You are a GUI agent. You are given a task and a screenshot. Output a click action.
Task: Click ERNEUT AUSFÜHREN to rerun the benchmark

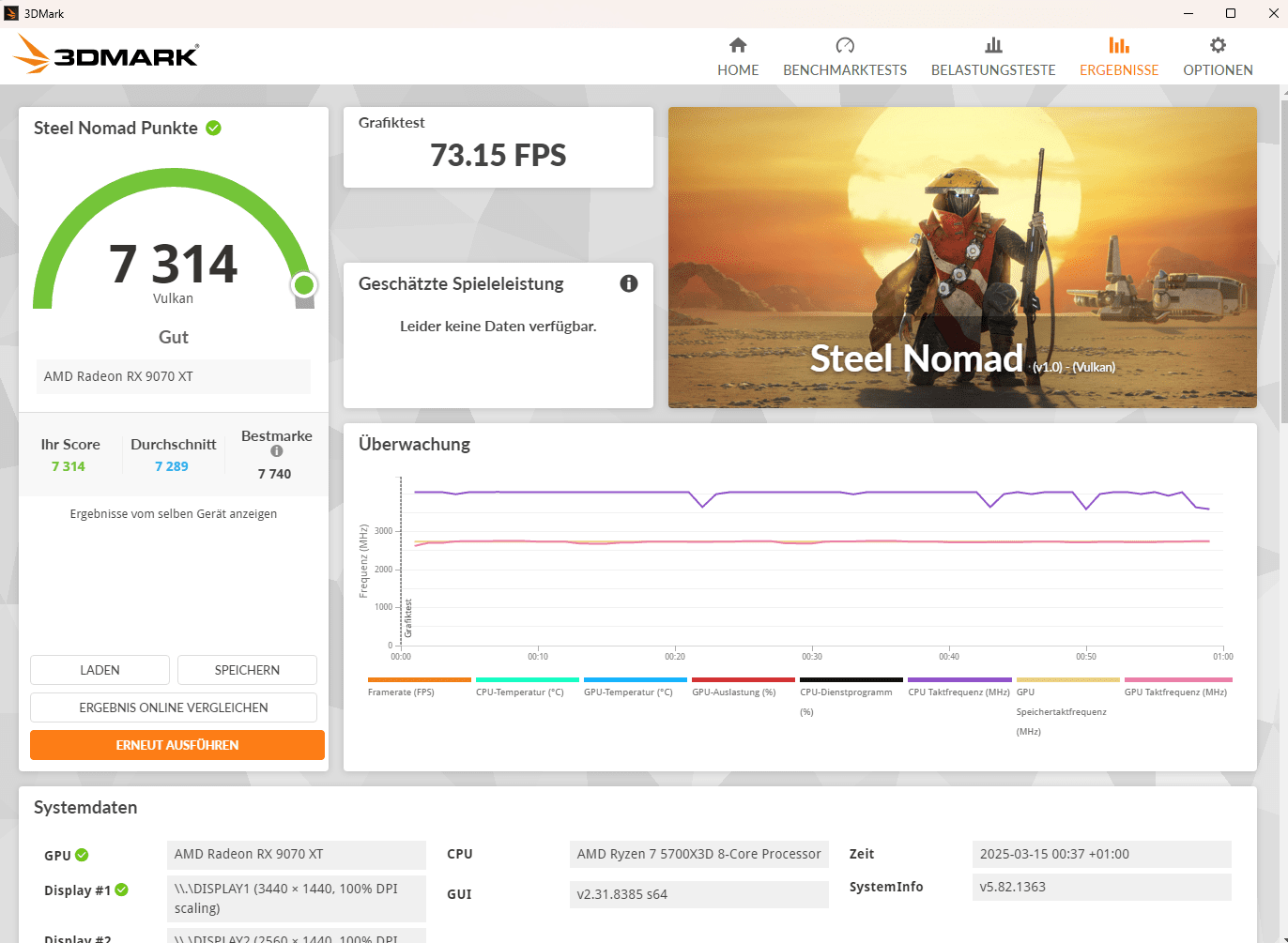177,745
